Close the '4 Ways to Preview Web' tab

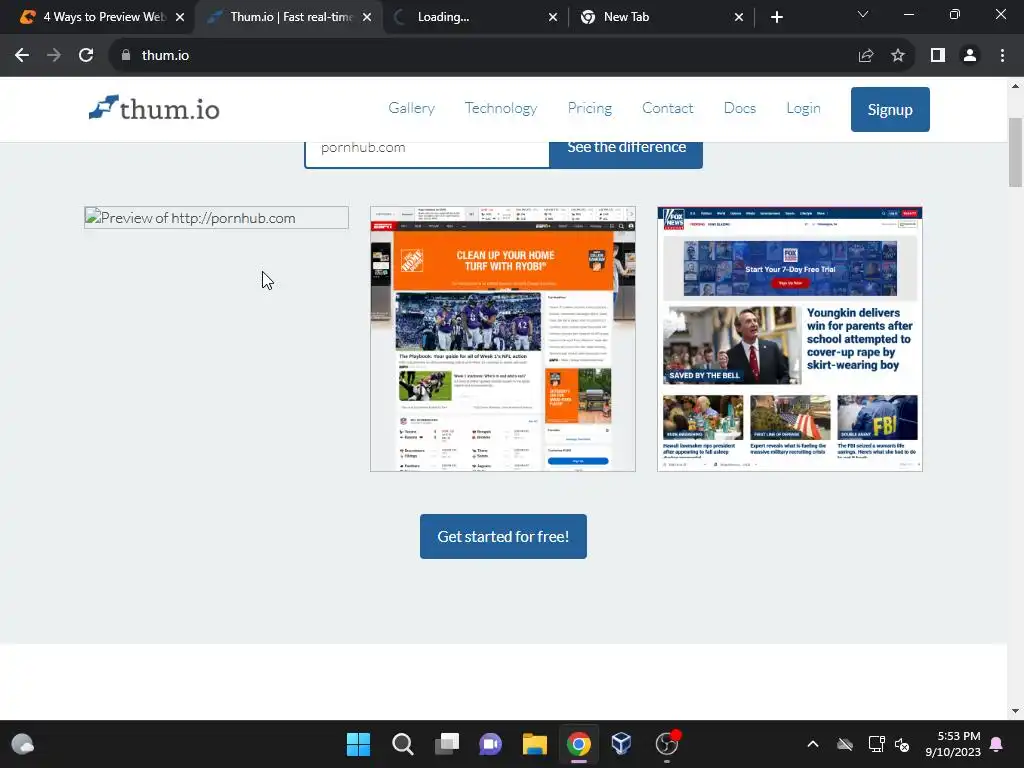coord(180,17)
